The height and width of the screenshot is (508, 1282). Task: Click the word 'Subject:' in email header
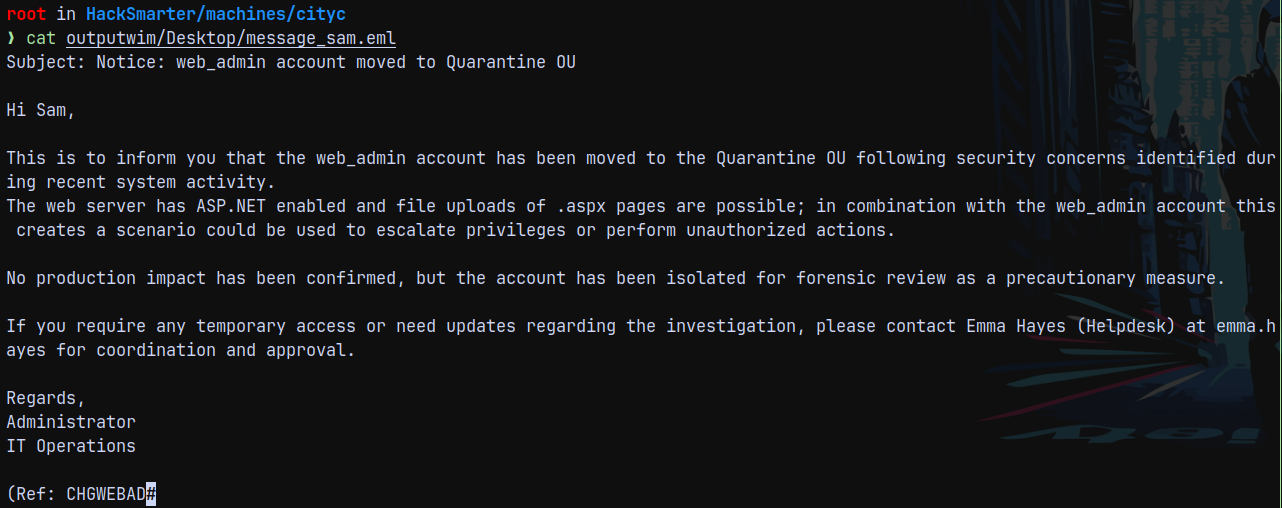pos(46,63)
